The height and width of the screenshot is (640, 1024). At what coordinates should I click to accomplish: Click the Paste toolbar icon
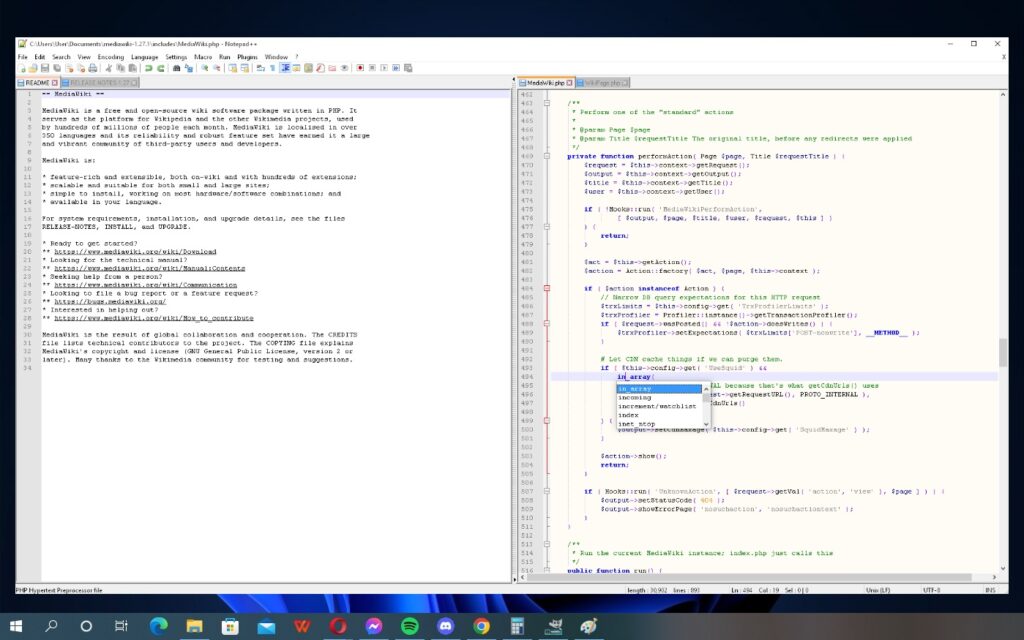[x=132, y=68]
